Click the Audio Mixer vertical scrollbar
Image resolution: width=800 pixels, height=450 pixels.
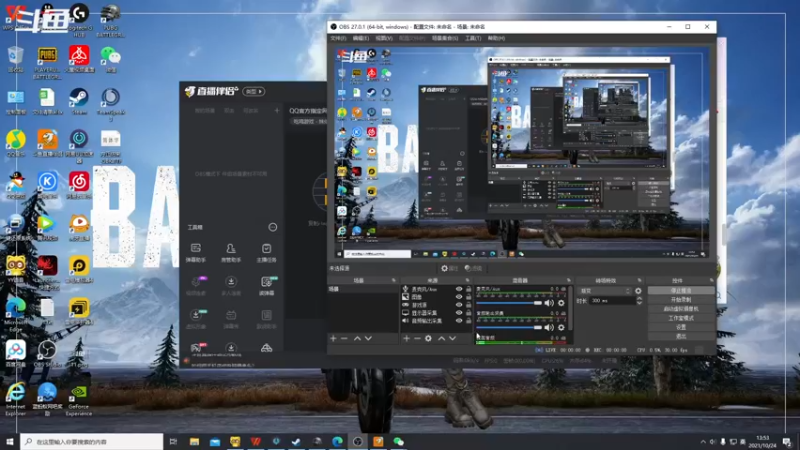tap(571, 309)
